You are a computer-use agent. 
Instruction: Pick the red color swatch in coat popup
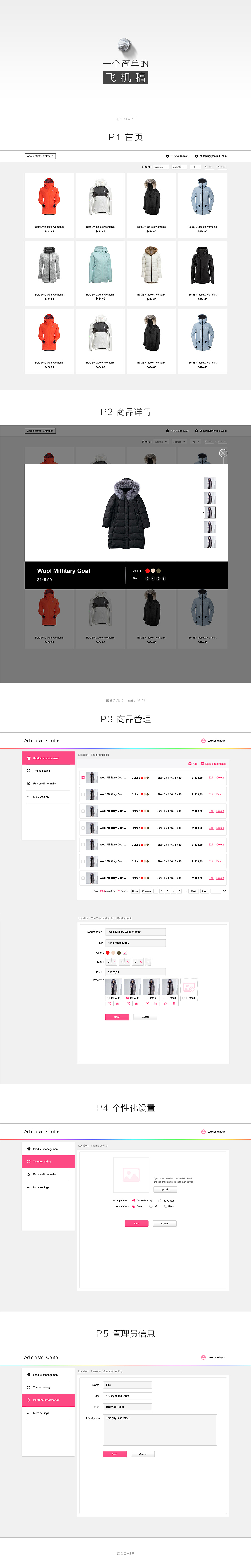[x=147, y=571]
